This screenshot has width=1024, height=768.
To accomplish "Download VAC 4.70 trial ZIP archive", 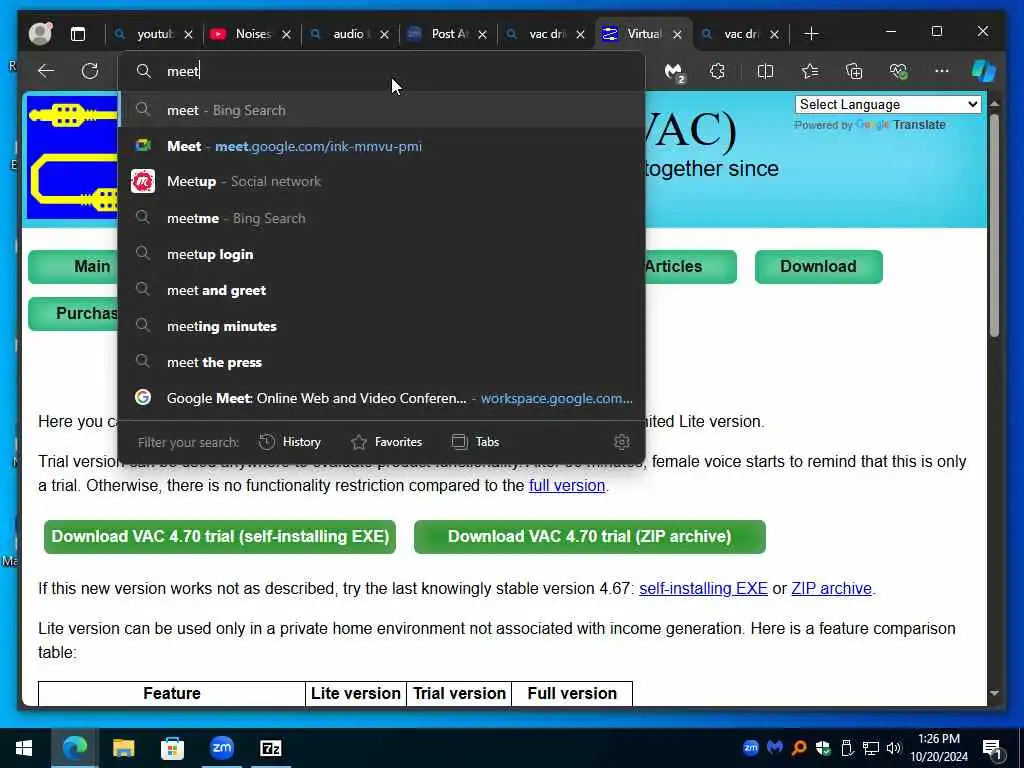I will point(590,536).
